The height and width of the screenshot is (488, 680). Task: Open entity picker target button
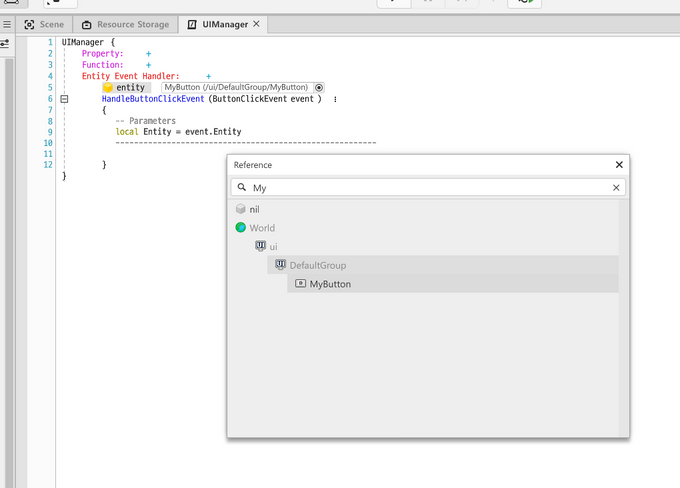pyautogui.click(x=319, y=88)
